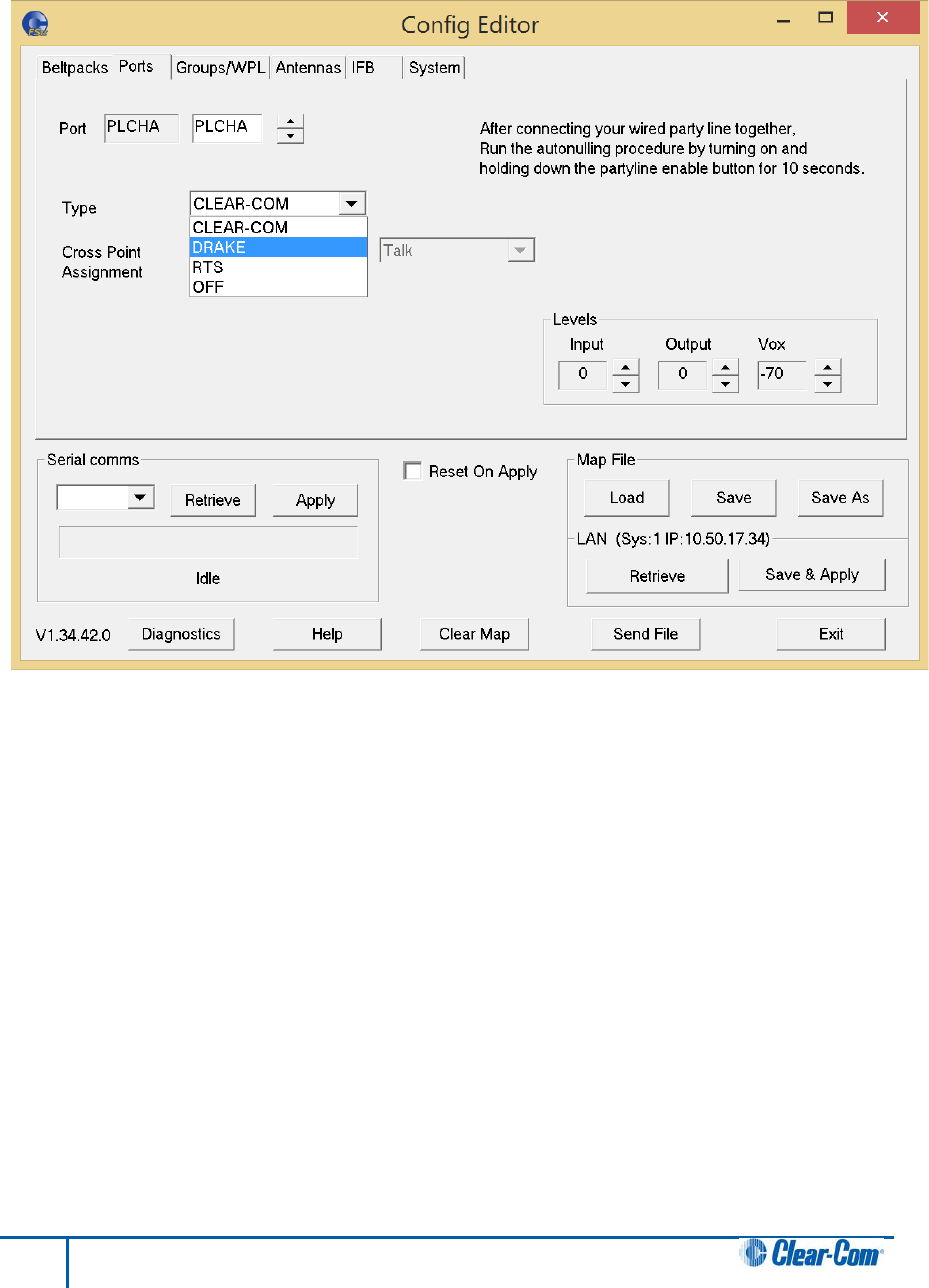Go to the Antennas tab
The width and height of the screenshot is (929, 1288).
(x=308, y=68)
